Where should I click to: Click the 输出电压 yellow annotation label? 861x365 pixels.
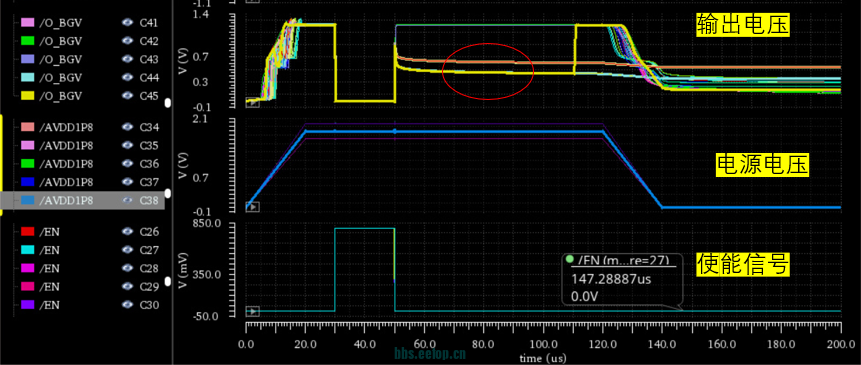pyautogui.click(x=742, y=25)
